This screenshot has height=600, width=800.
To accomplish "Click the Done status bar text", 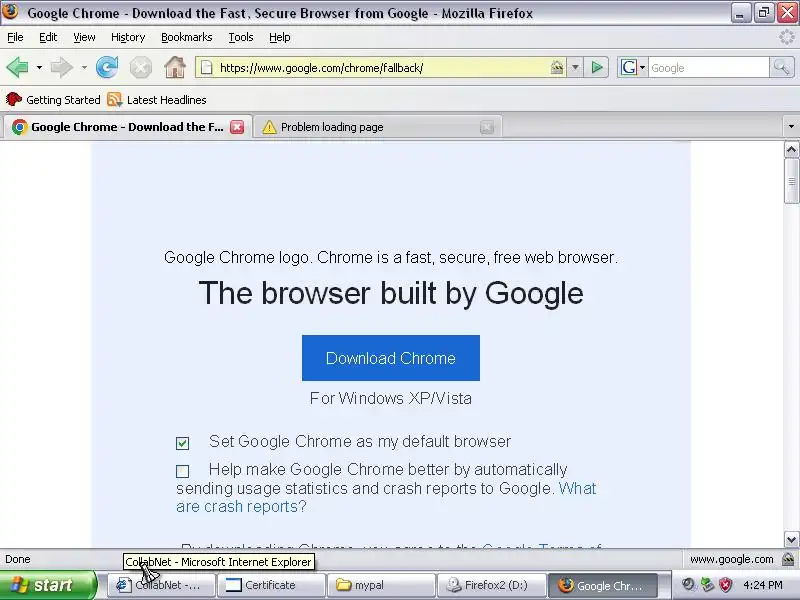I will click(18, 559).
